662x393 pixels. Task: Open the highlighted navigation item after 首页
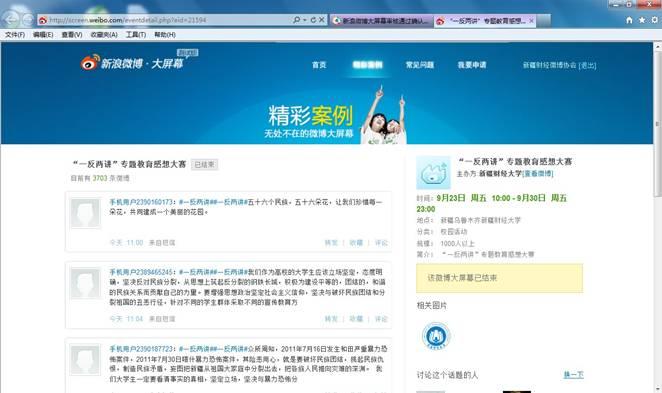pyautogui.click(x=368, y=65)
